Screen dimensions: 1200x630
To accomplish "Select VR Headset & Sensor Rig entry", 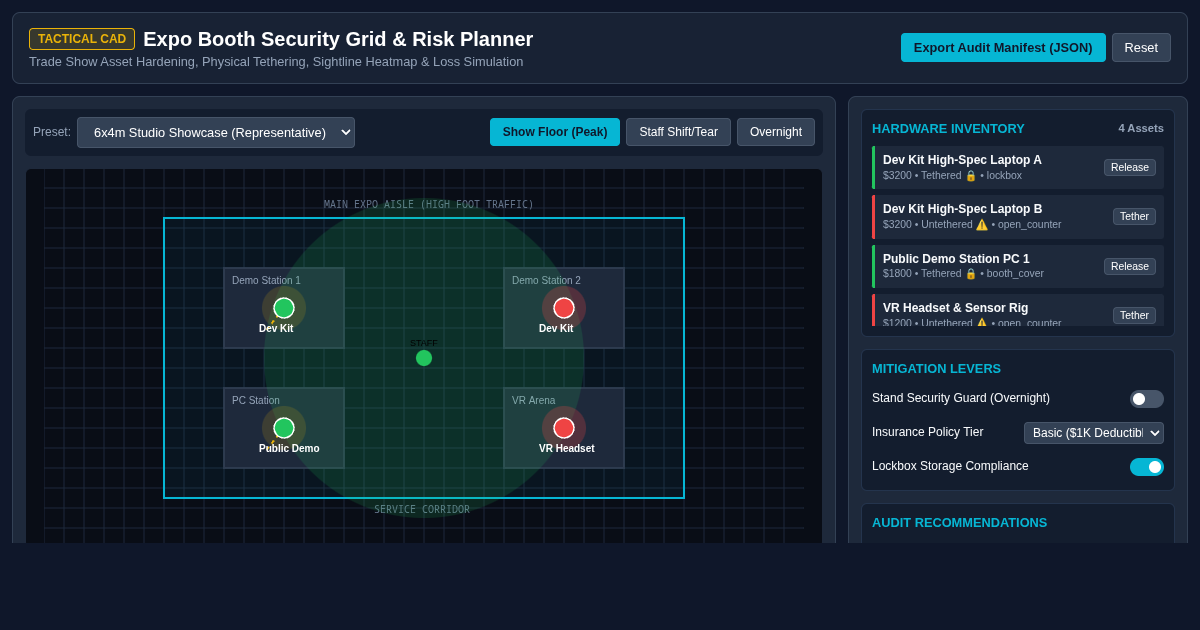I will 1018,310.
